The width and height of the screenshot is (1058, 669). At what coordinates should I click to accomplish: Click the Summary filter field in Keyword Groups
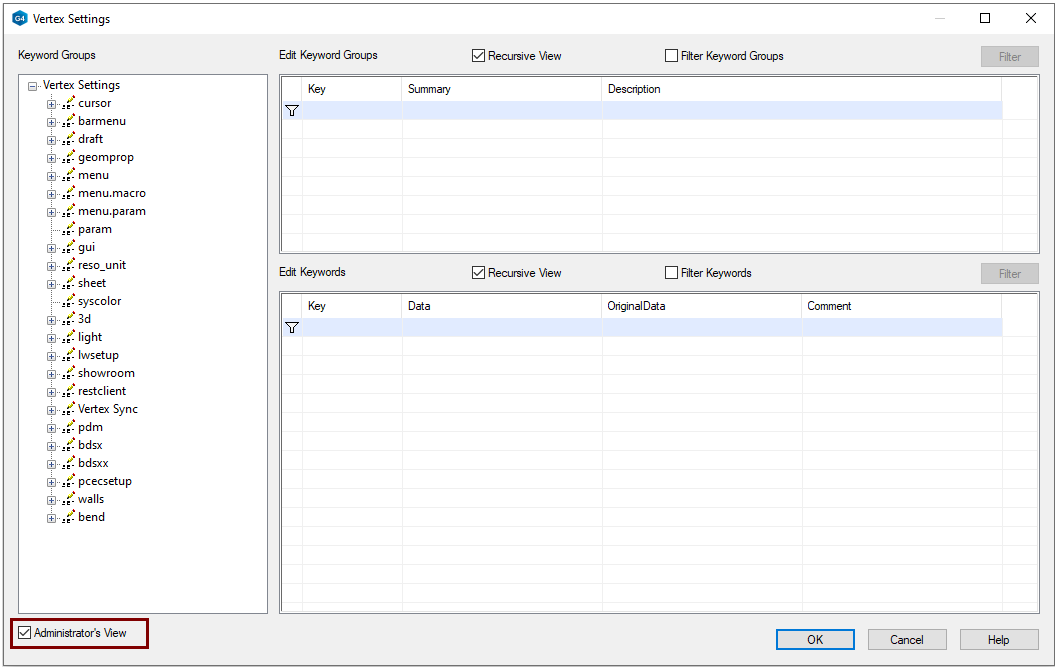(501, 111)
